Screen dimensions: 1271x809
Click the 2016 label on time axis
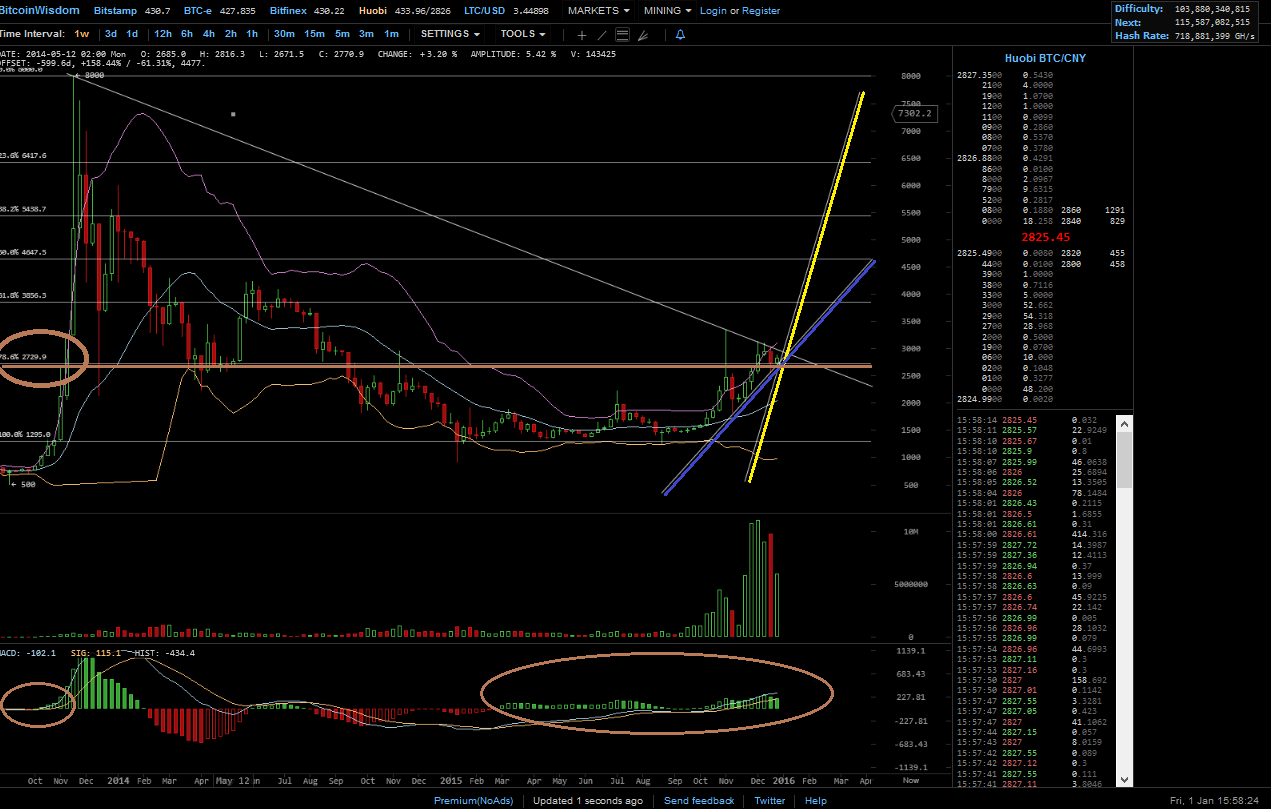(785, 780)
